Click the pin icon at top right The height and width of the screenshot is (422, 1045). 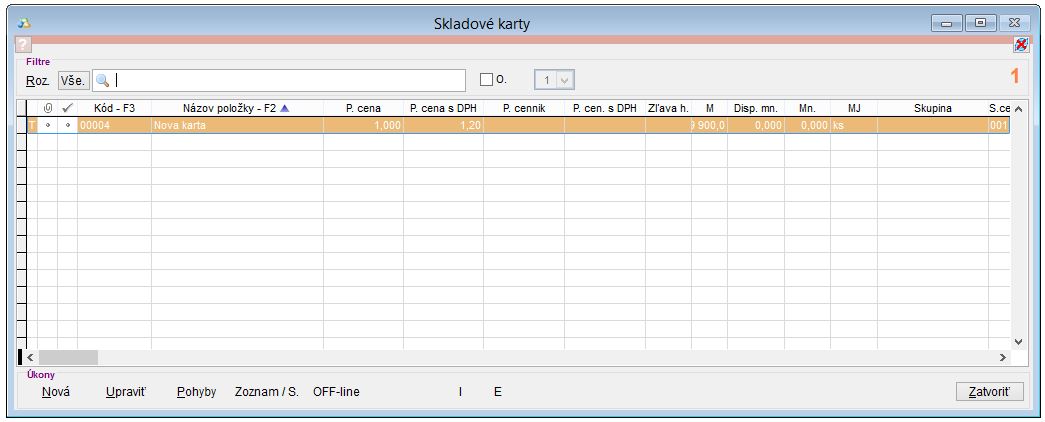pyautogui.click(x=1020, y=44)
